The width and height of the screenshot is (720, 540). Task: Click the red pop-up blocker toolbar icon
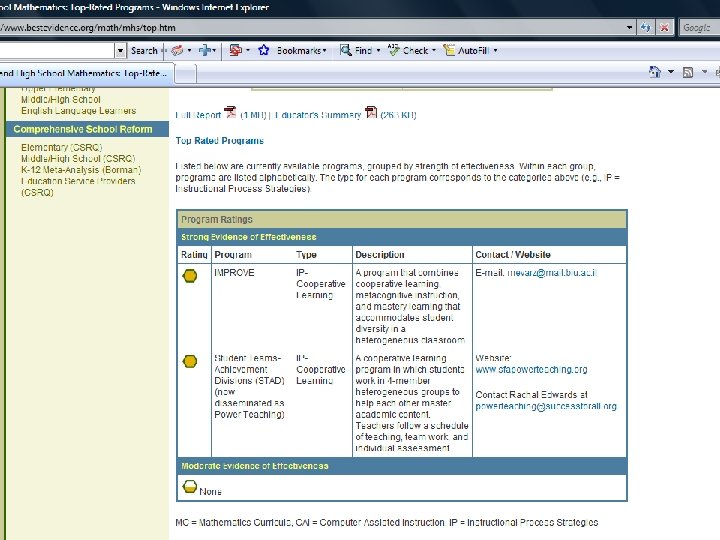click(236, 50)
